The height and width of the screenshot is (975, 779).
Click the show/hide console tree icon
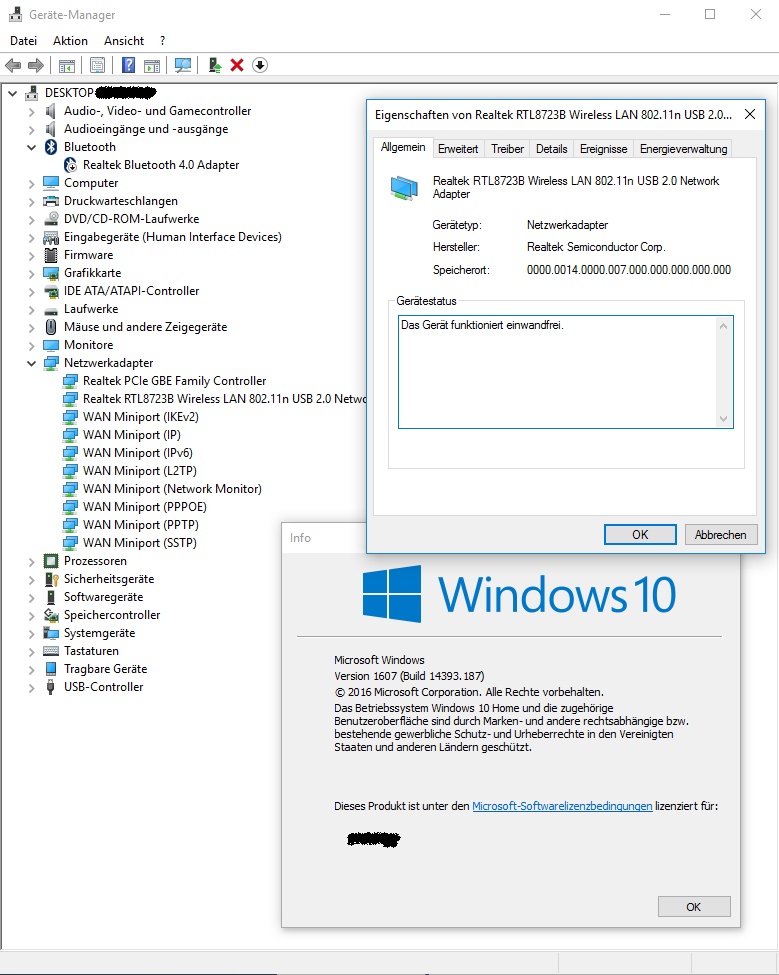pos(66,65)
